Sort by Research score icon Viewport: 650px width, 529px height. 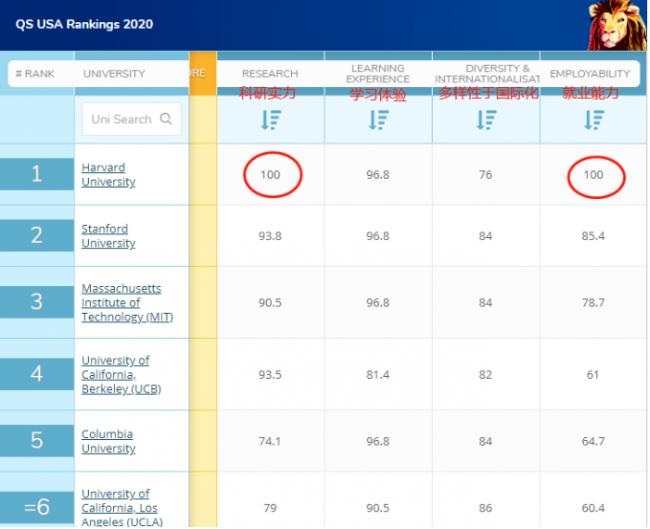[271, 120]
